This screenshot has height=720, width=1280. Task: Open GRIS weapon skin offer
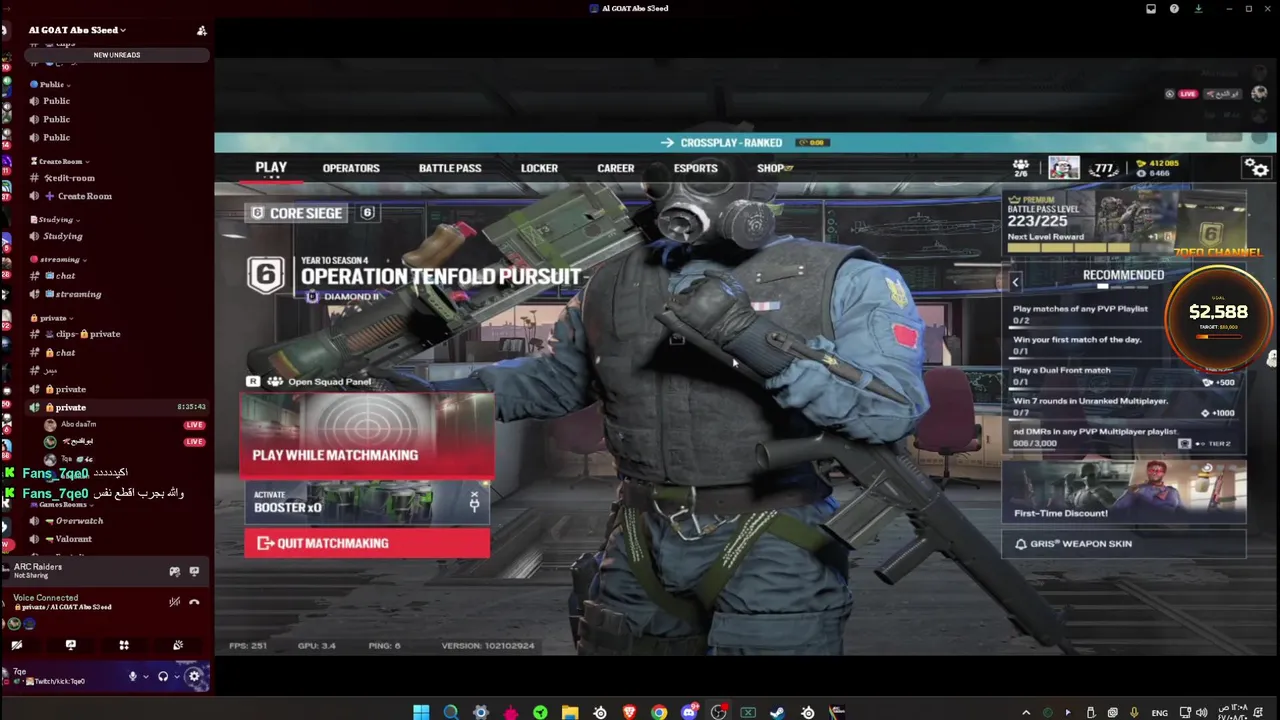[x=1124, y=544]
